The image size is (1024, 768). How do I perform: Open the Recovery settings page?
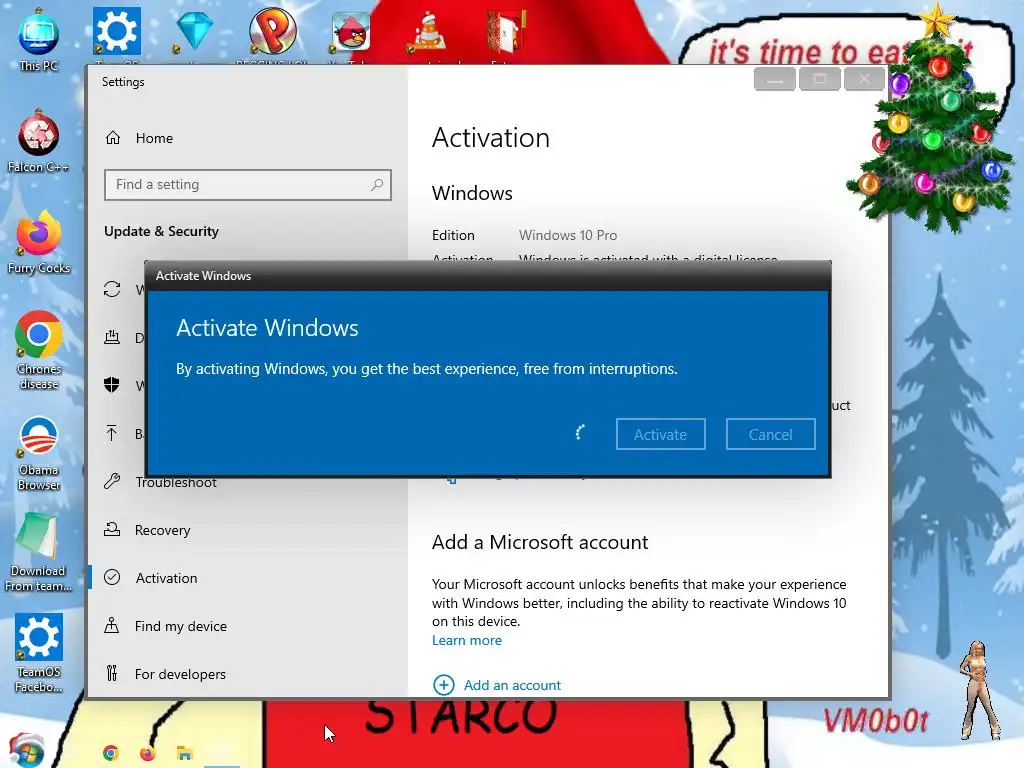162,530
